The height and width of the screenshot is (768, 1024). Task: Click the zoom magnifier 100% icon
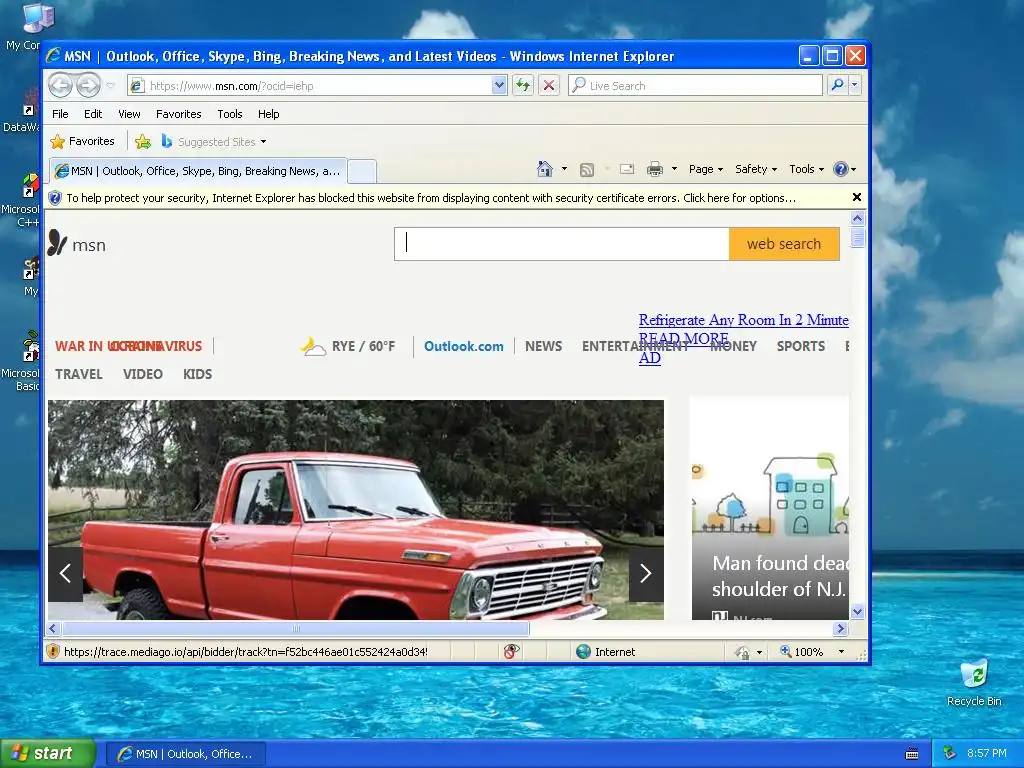786,651
